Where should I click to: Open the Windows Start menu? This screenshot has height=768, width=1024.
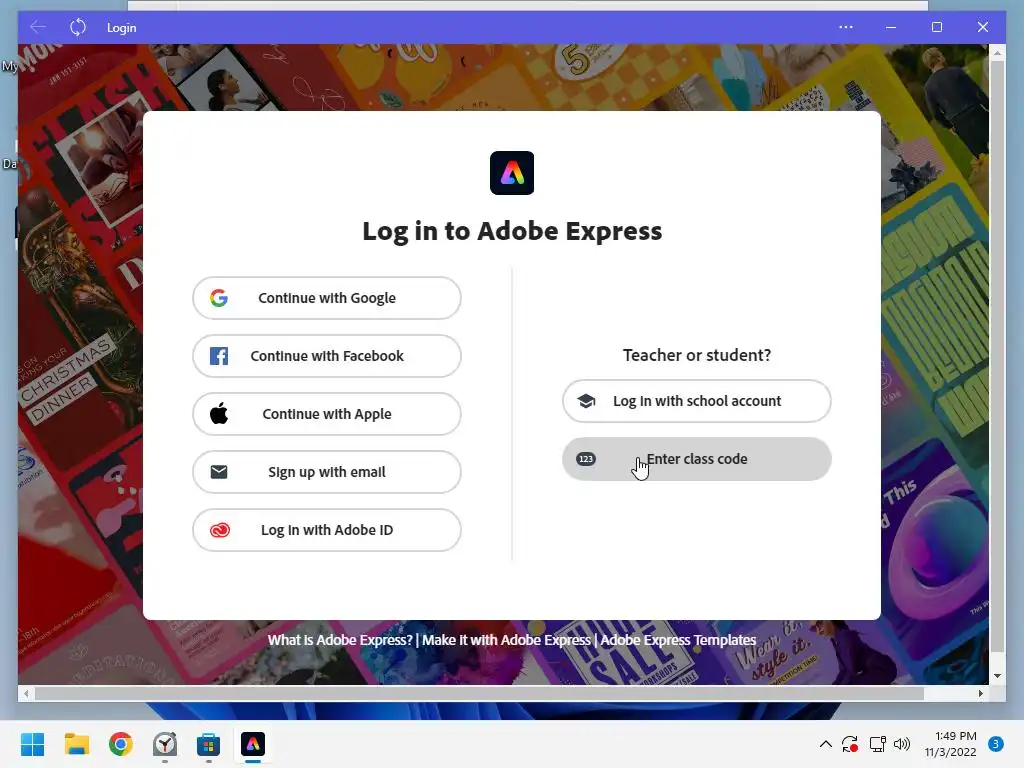click(x=33, y=744)
